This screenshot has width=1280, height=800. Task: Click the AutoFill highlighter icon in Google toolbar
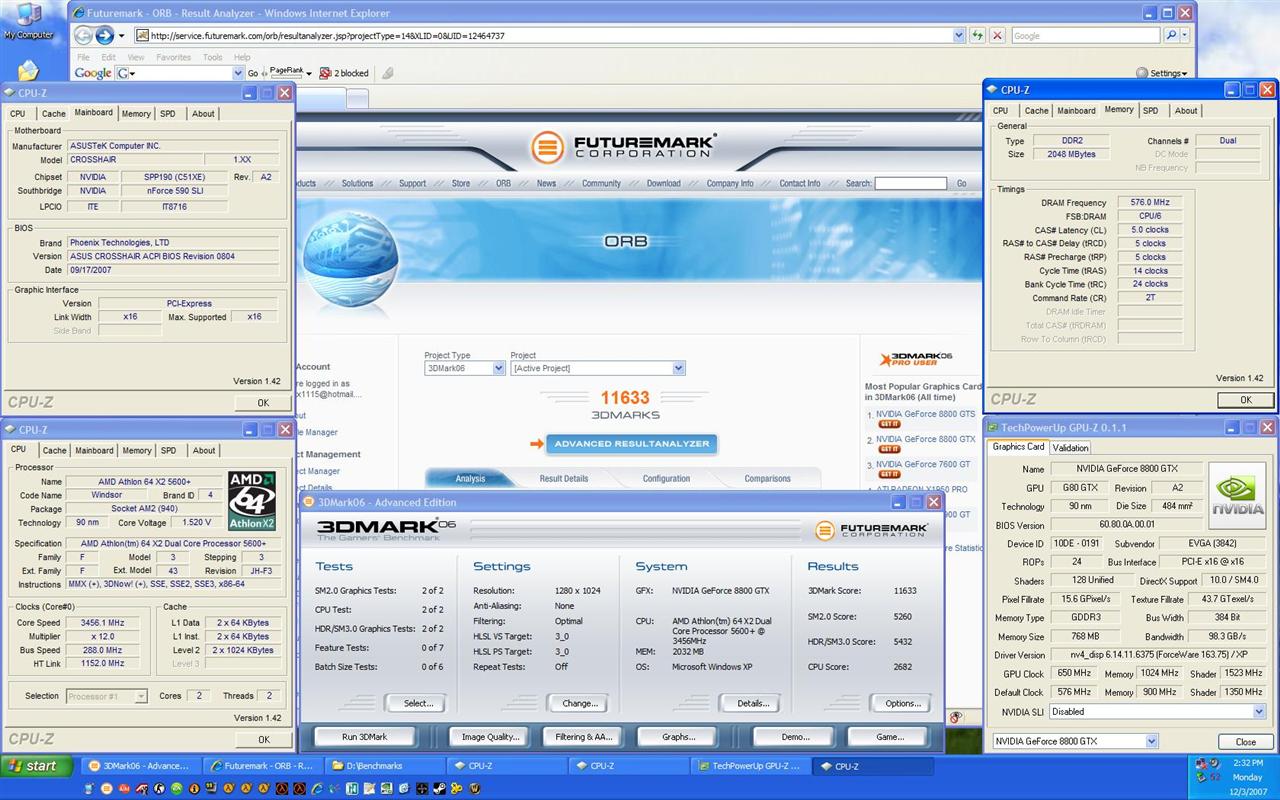click(388, 73)
